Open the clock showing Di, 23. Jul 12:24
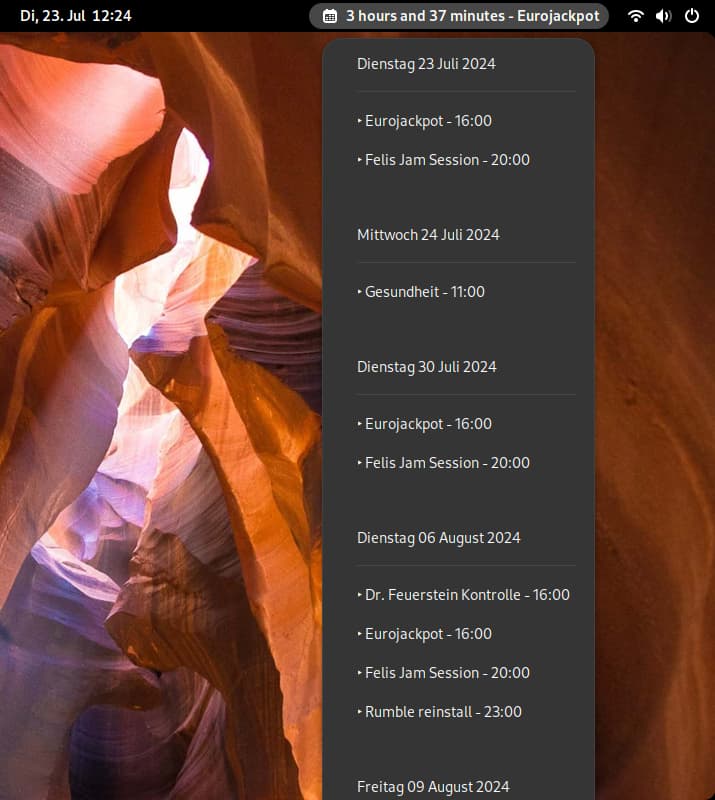The image size is (715, 800). pos(76,16)
